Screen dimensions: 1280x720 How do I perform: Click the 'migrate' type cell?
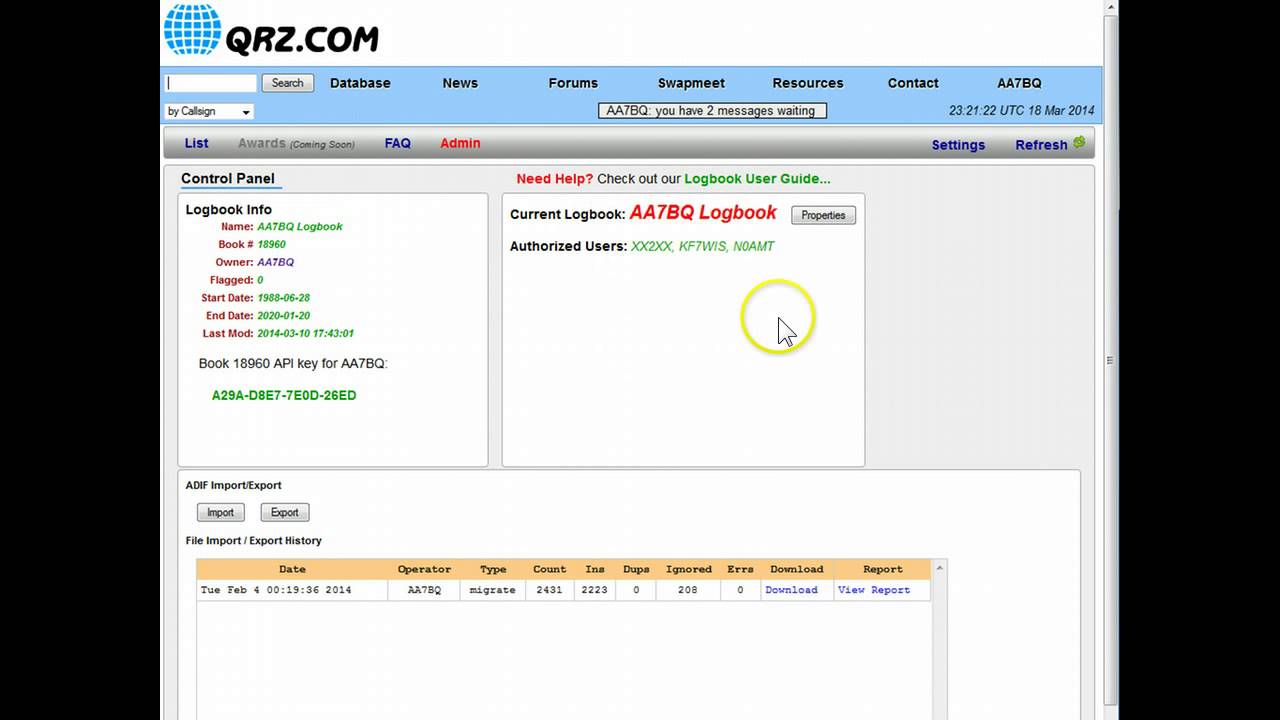point(492,590)
